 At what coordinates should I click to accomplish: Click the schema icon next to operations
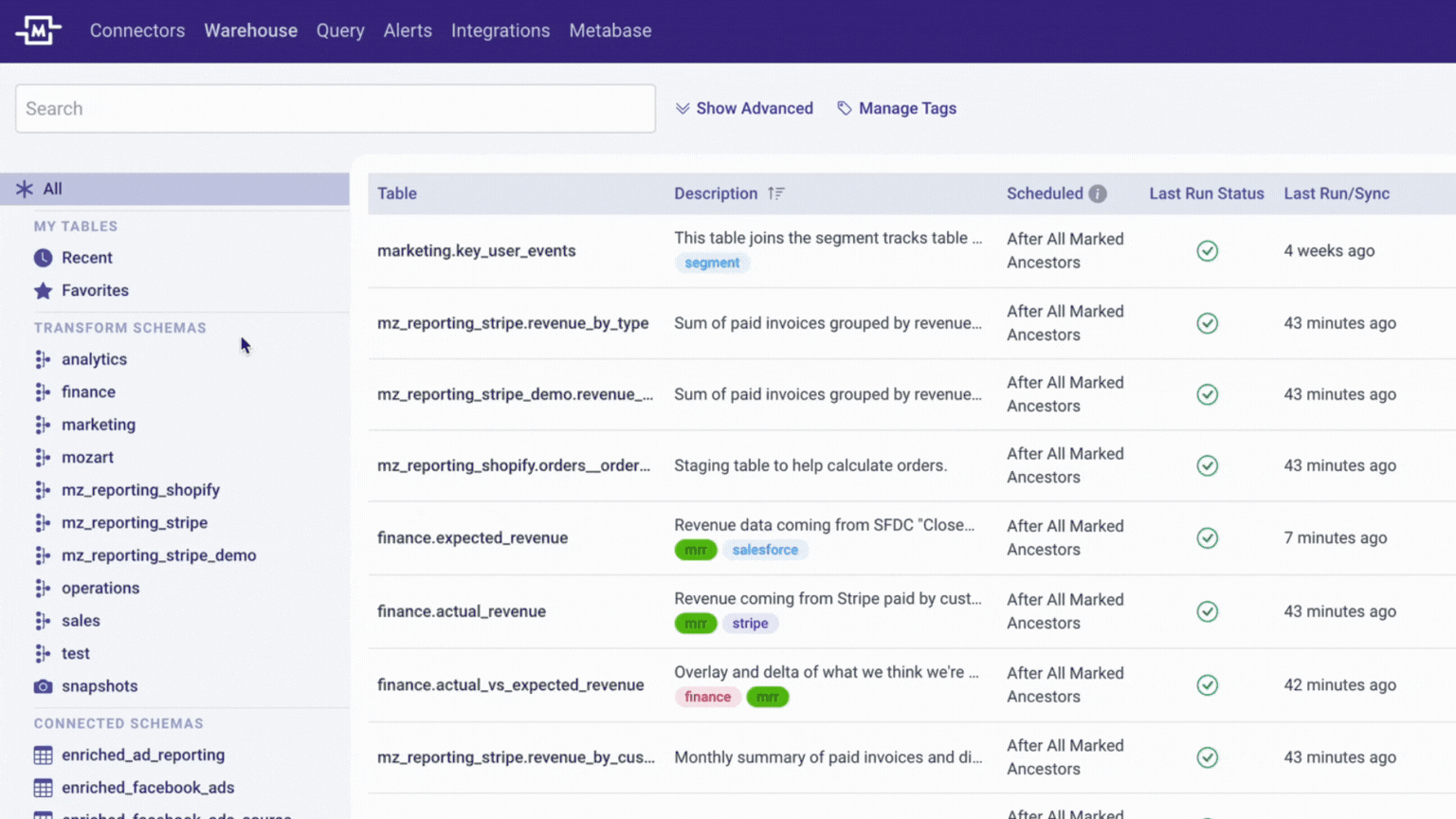point(43,589)
